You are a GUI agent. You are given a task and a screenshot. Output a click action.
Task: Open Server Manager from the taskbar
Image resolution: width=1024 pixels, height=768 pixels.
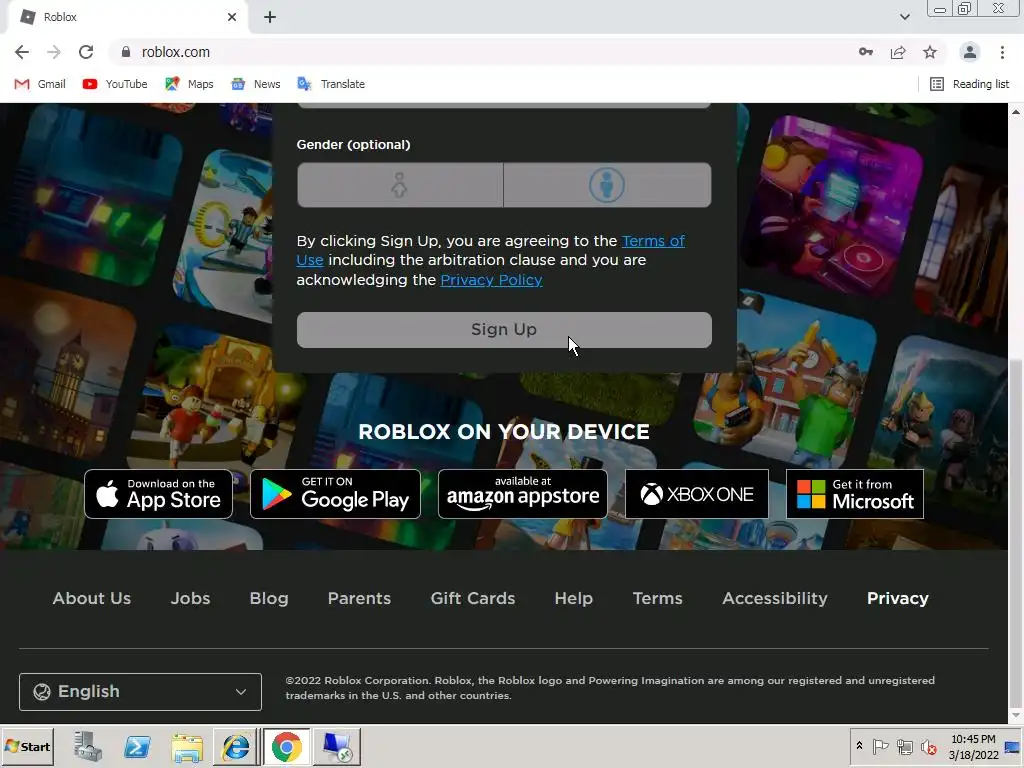(x=87, y=746)
